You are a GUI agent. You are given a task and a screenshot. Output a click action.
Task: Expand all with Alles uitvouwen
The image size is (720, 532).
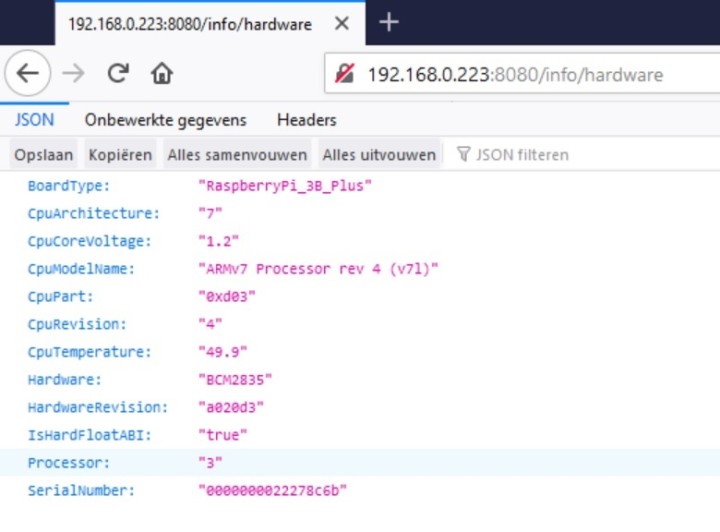[x=379, y=155]
